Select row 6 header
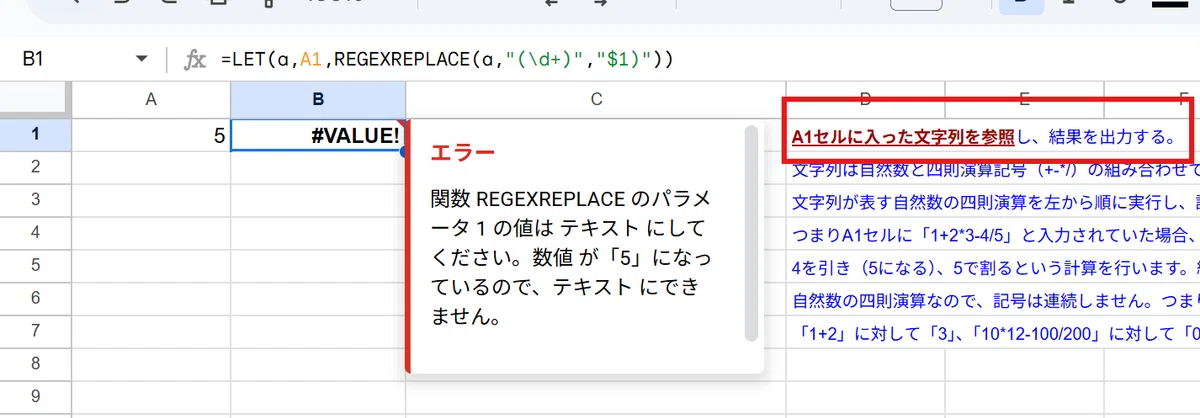 coord(36,299)
